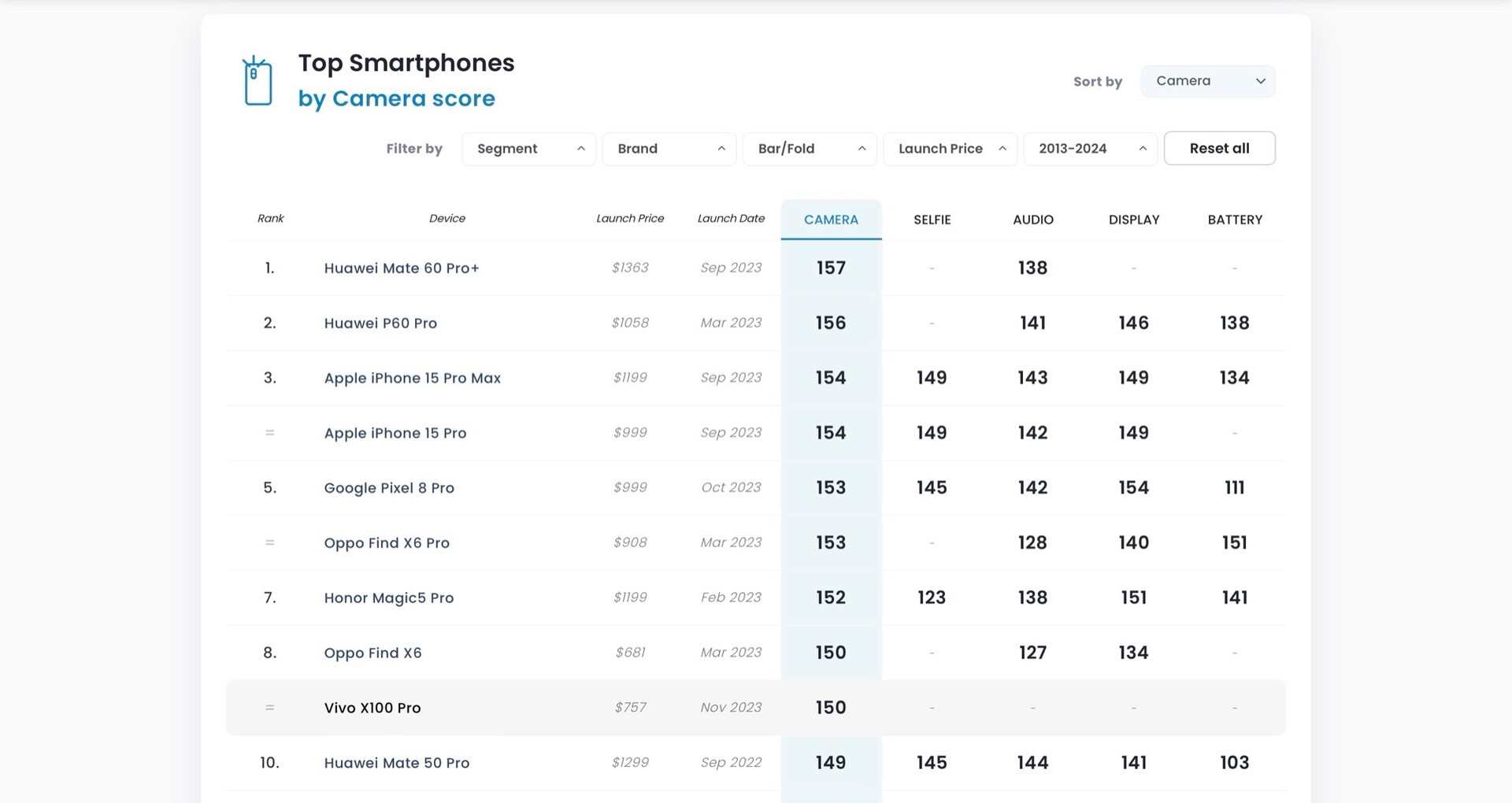Click the Launch Date column header
The image size is (1512, 803).
click(731, 219)
